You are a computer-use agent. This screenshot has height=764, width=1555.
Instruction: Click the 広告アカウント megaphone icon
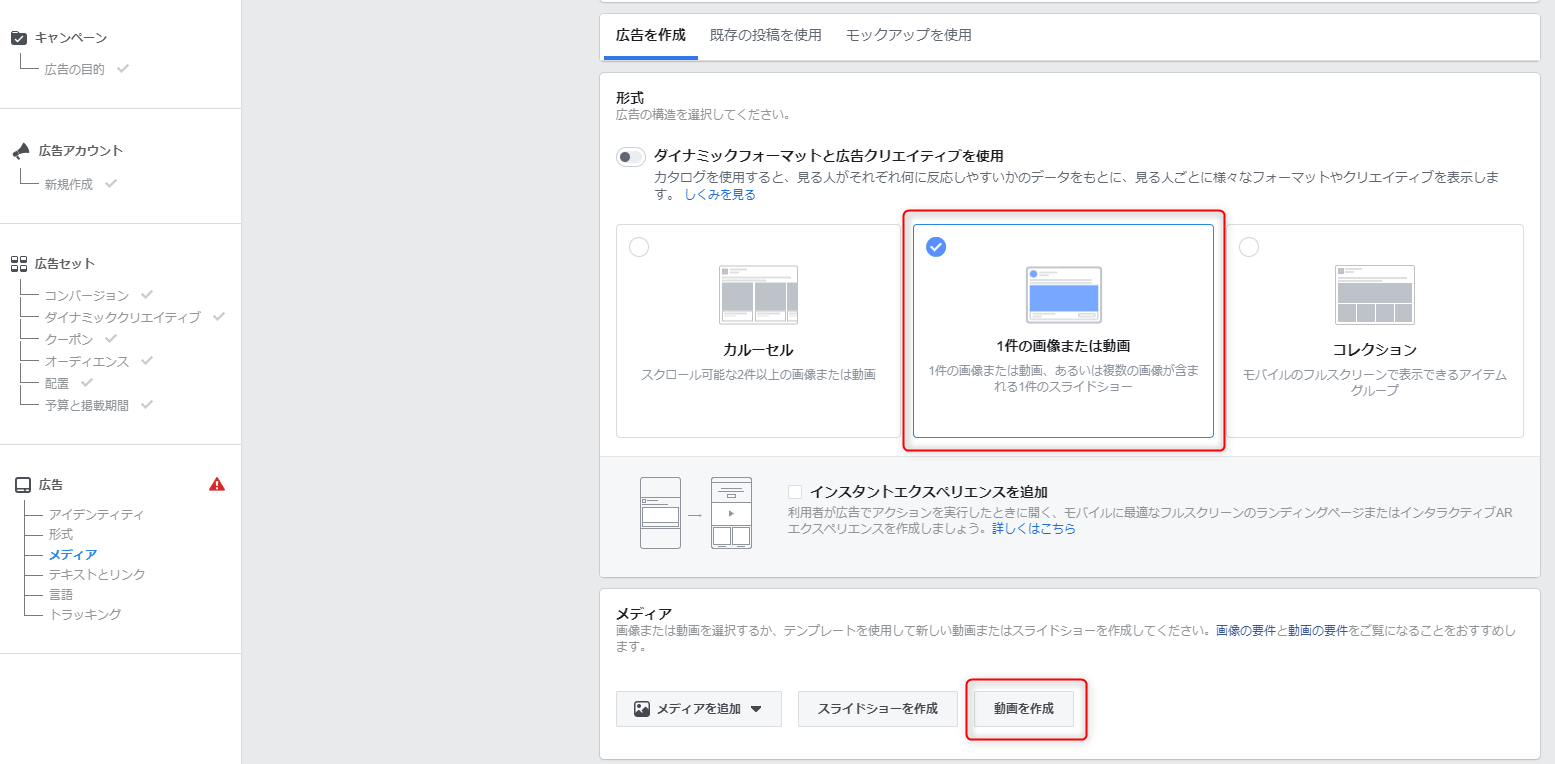coord(21,151)
